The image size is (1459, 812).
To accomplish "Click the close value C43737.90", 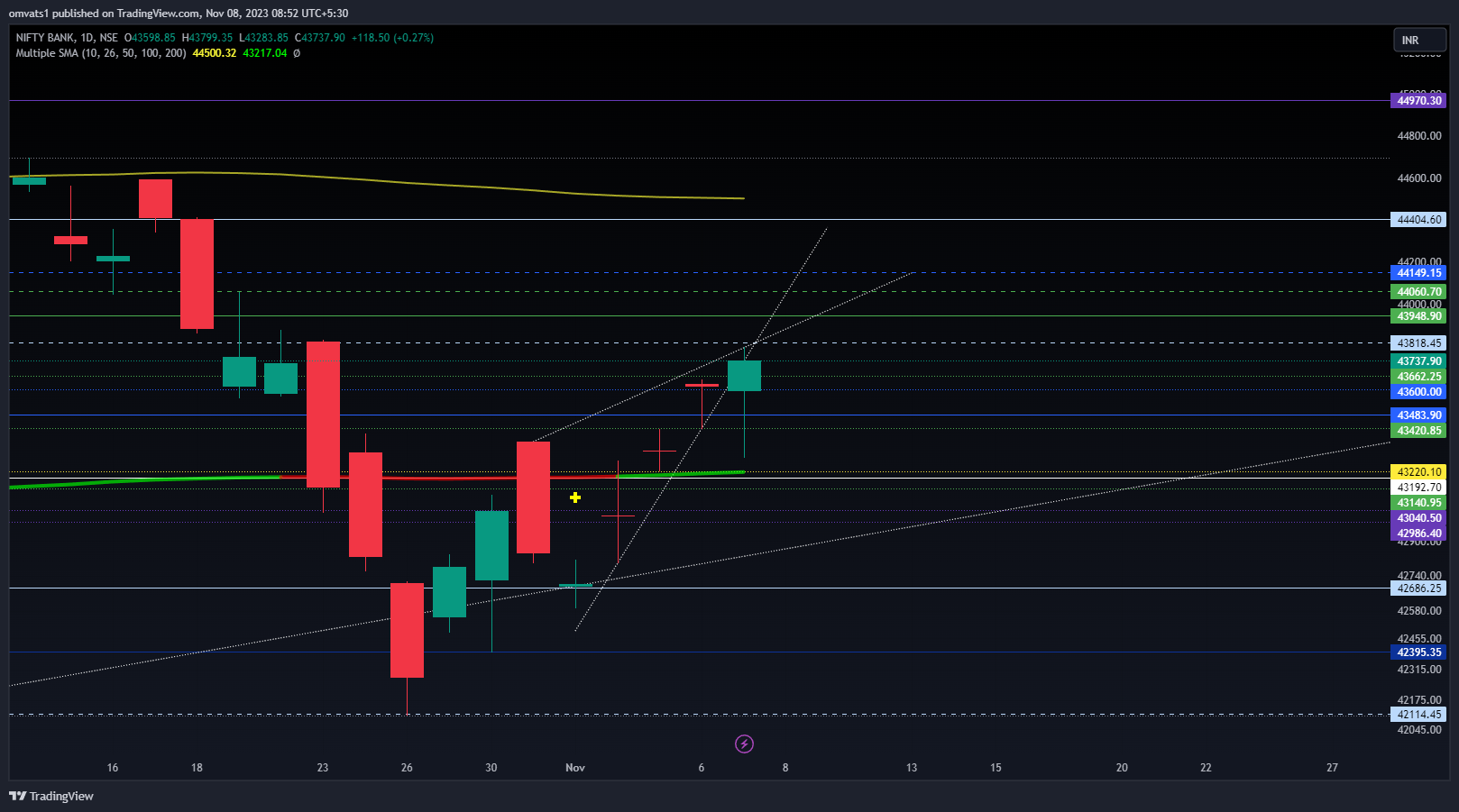I will pos(320,38).
